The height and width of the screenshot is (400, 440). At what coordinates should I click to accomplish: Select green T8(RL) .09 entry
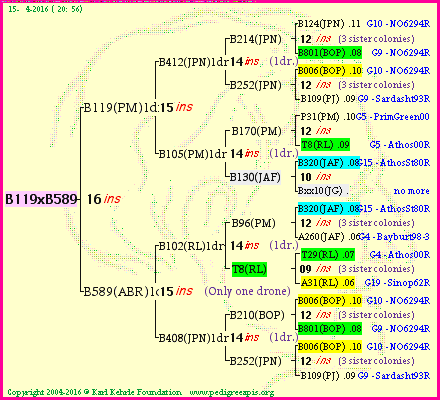tap(325, 145)
